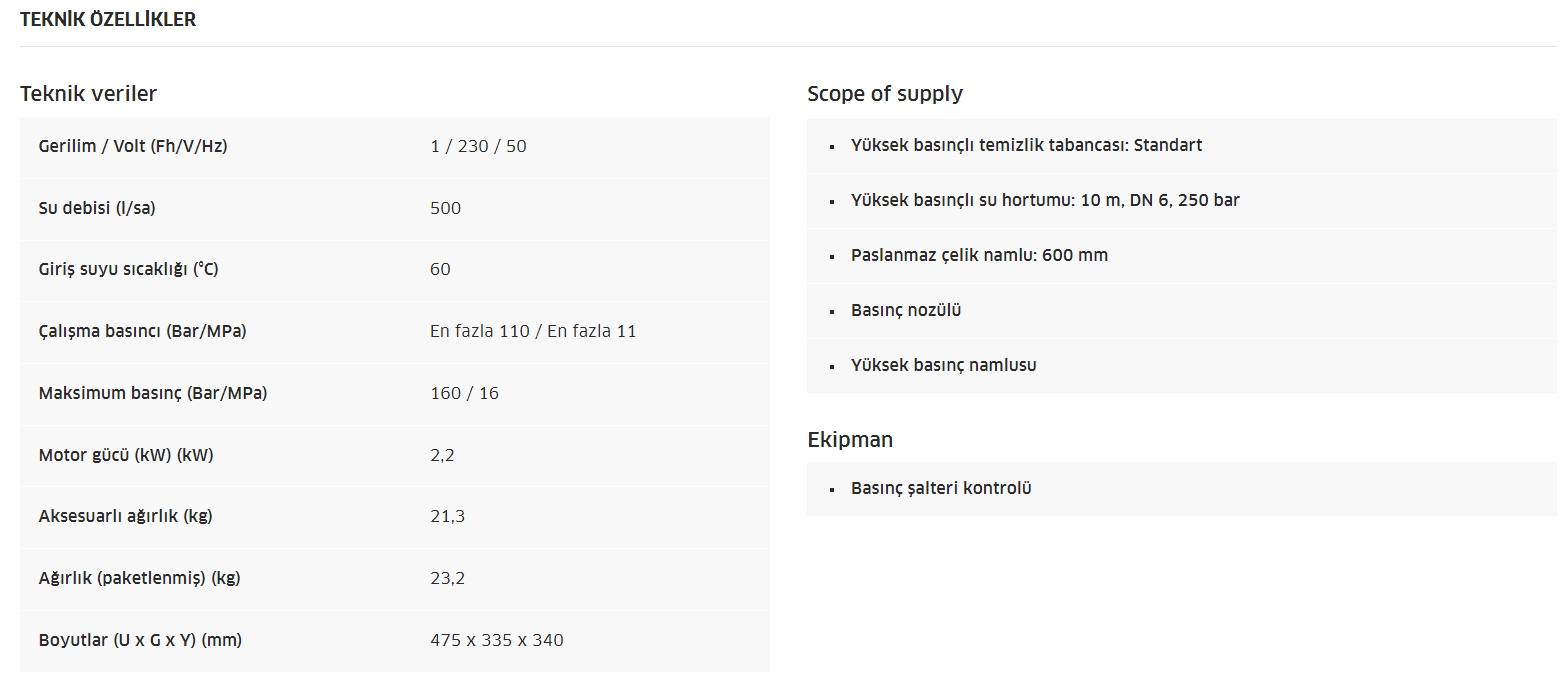Select the 500 water flow value
Screen dimensions: 1563x682
[x=445, y=208]
